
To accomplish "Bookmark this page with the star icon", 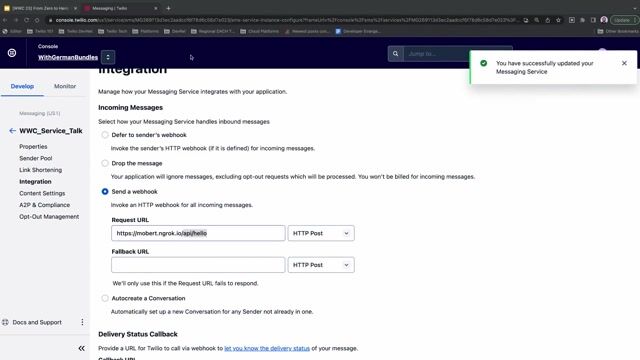I will pyautogui.click(x=558, y=20).
